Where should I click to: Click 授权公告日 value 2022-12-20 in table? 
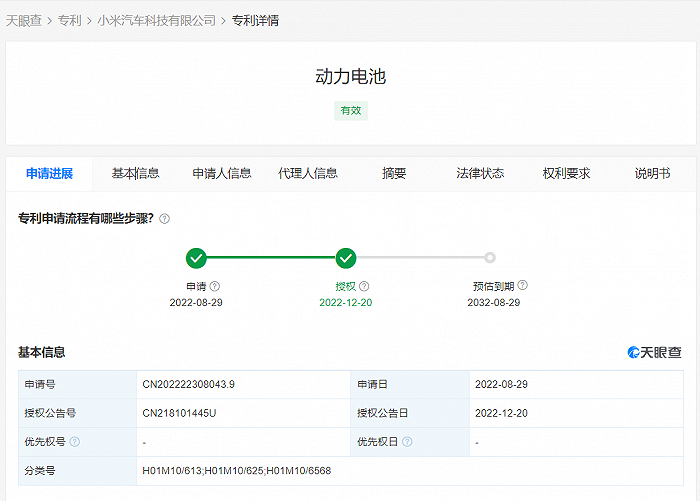pos(501,413)
